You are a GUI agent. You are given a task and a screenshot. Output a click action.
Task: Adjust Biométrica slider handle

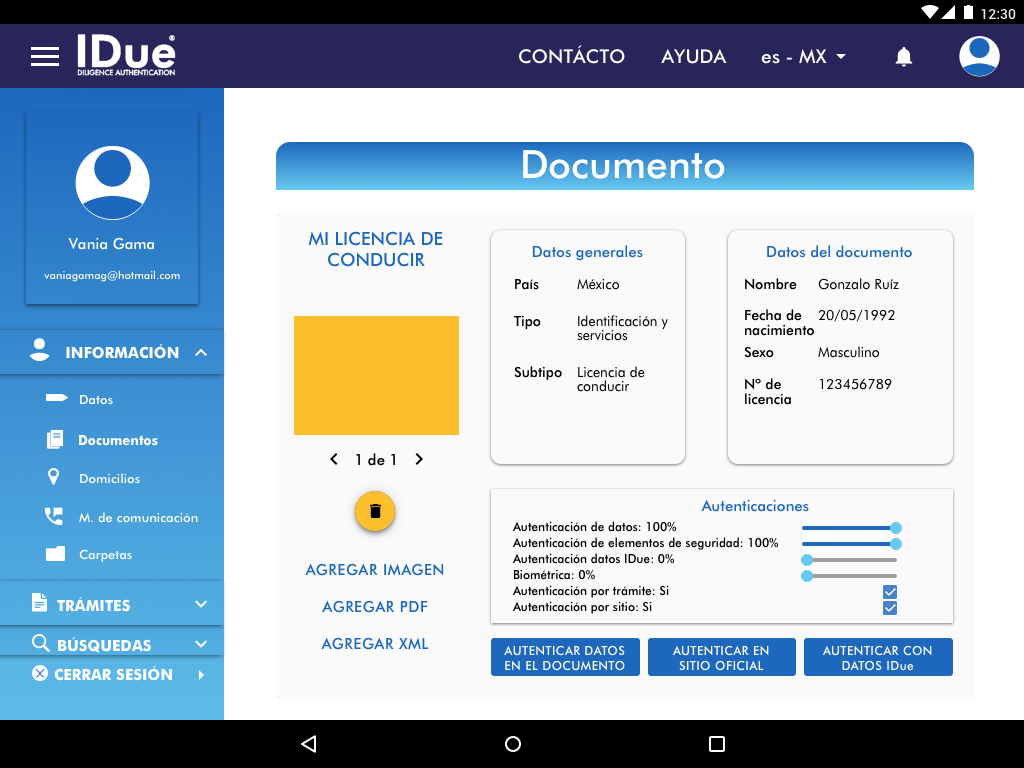tap(806, 576)
